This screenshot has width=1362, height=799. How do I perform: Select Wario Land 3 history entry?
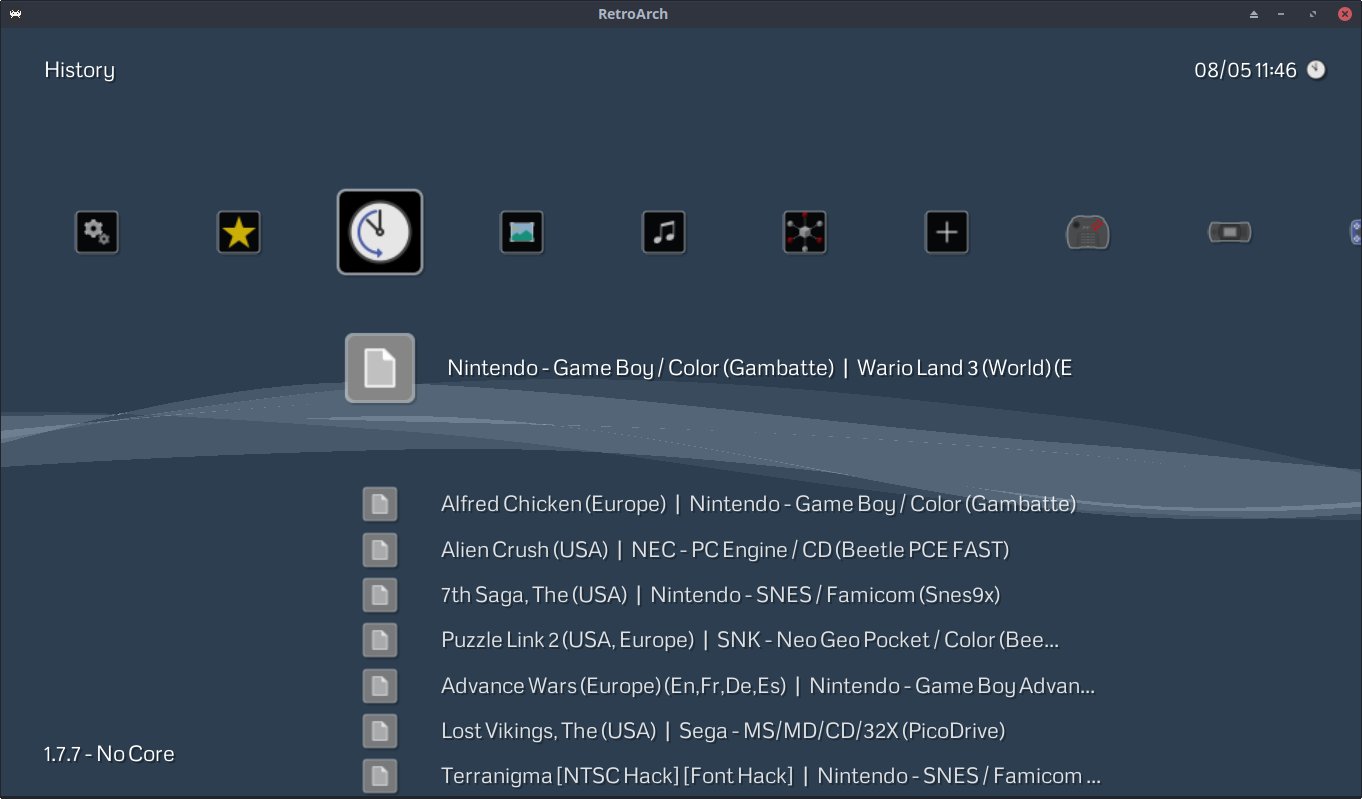(759, 368)
